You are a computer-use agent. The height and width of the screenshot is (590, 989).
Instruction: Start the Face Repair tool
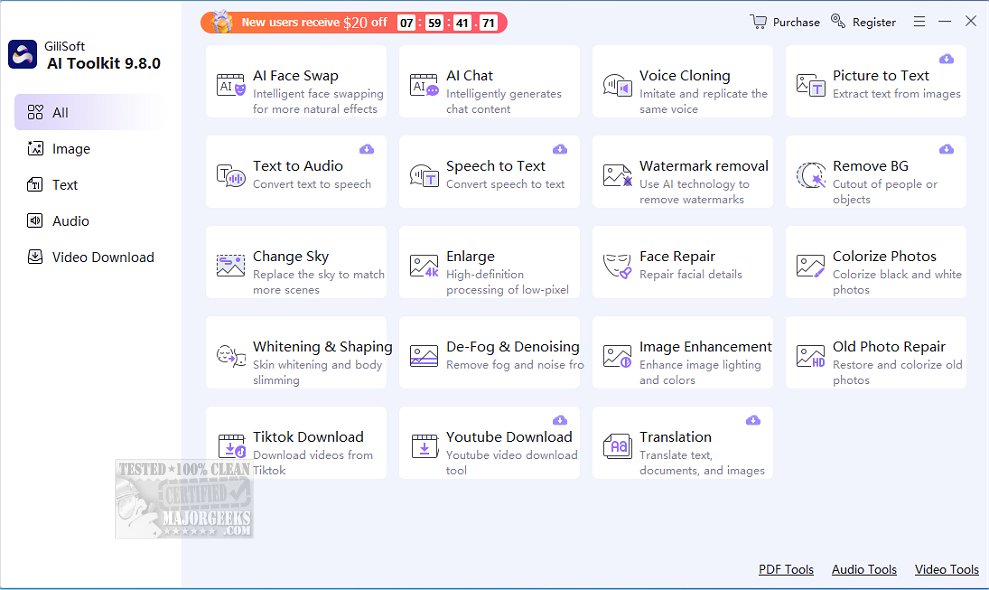click(x=683, y=262)
